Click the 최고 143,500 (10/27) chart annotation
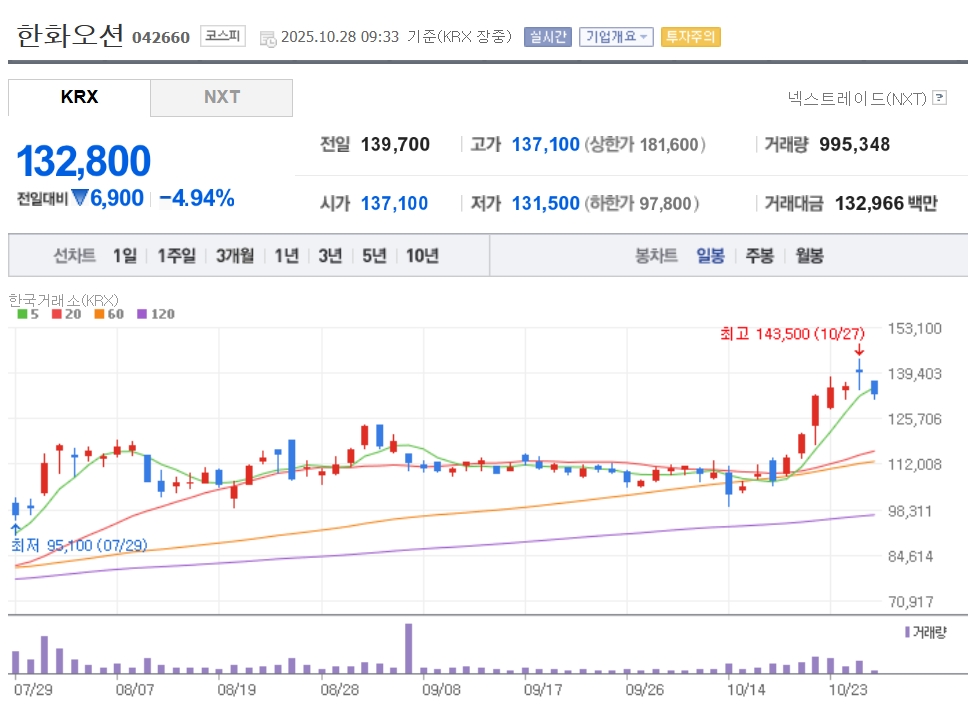968x725 pixels. coord(792,334)
